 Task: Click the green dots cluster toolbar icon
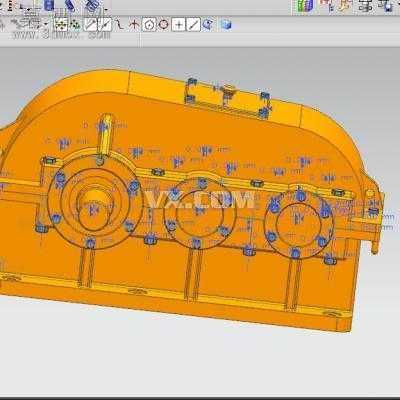pyautogui.click(x=76, y=25)
